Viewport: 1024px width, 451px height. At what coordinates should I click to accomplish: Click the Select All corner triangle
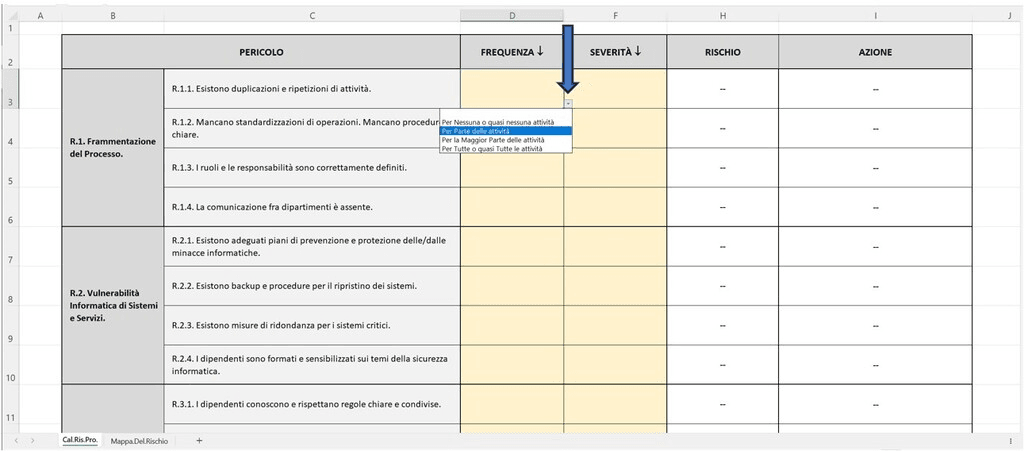tap(10, 15)
